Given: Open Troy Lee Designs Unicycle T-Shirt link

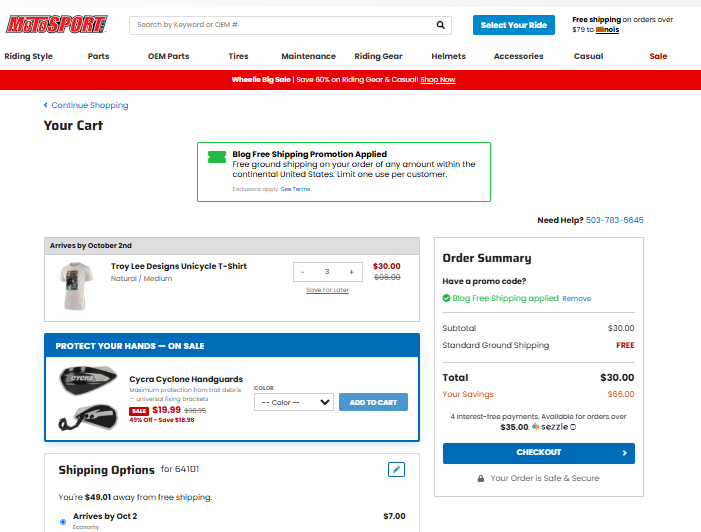Looking at the screenshot, I should point(179,266).
